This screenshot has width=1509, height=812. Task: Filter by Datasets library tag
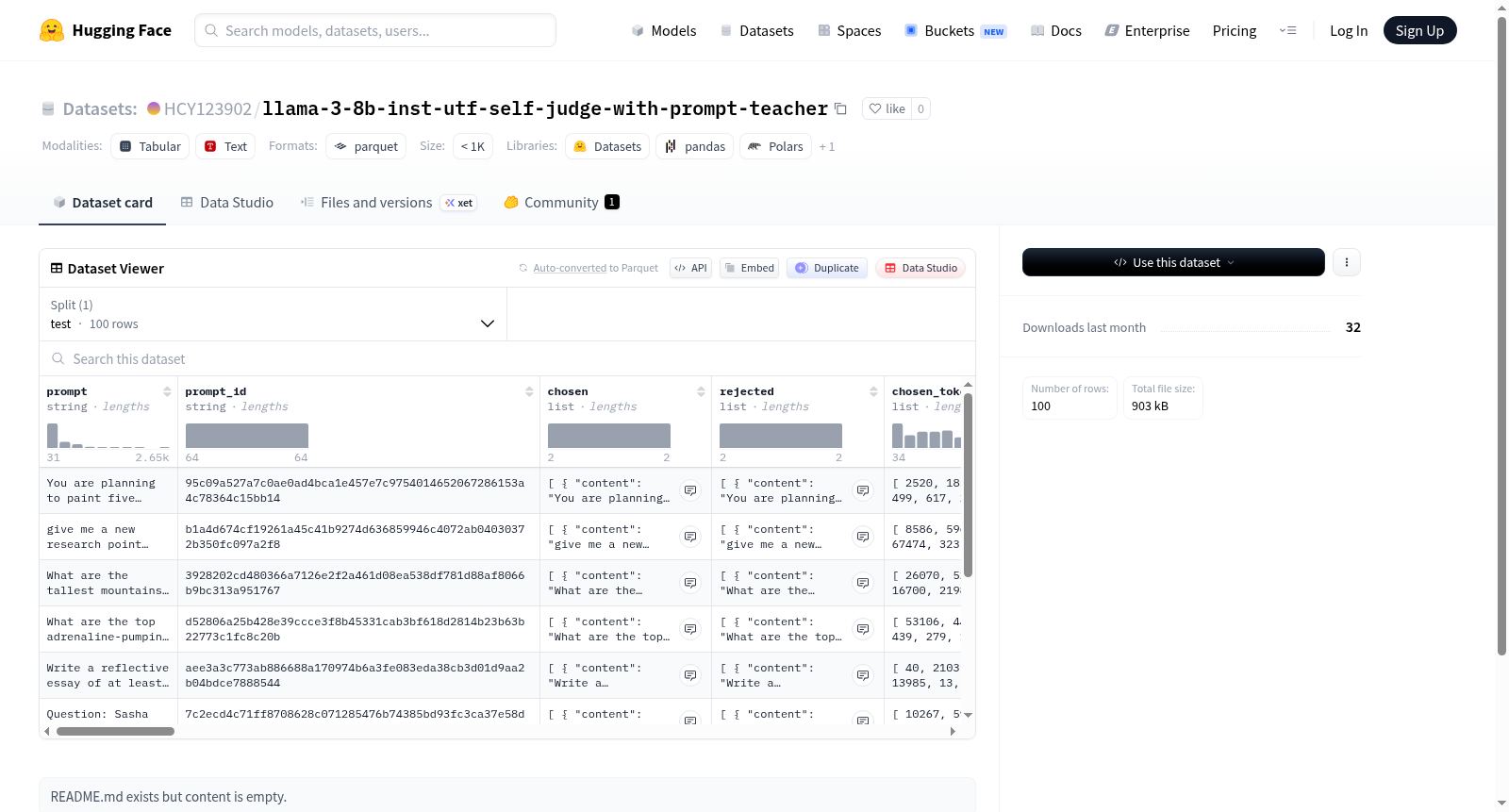click(x=607, y=146)
